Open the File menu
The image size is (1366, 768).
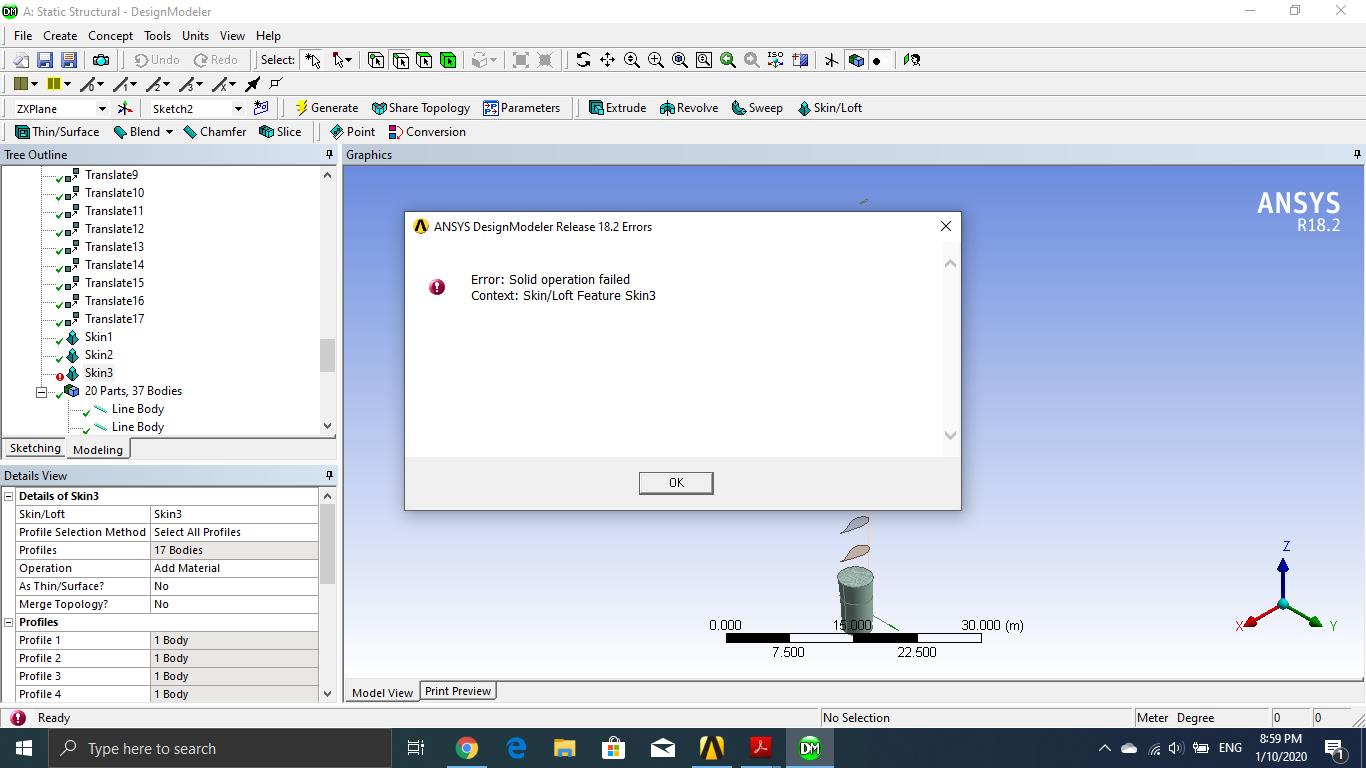click(x=23, y=36)
